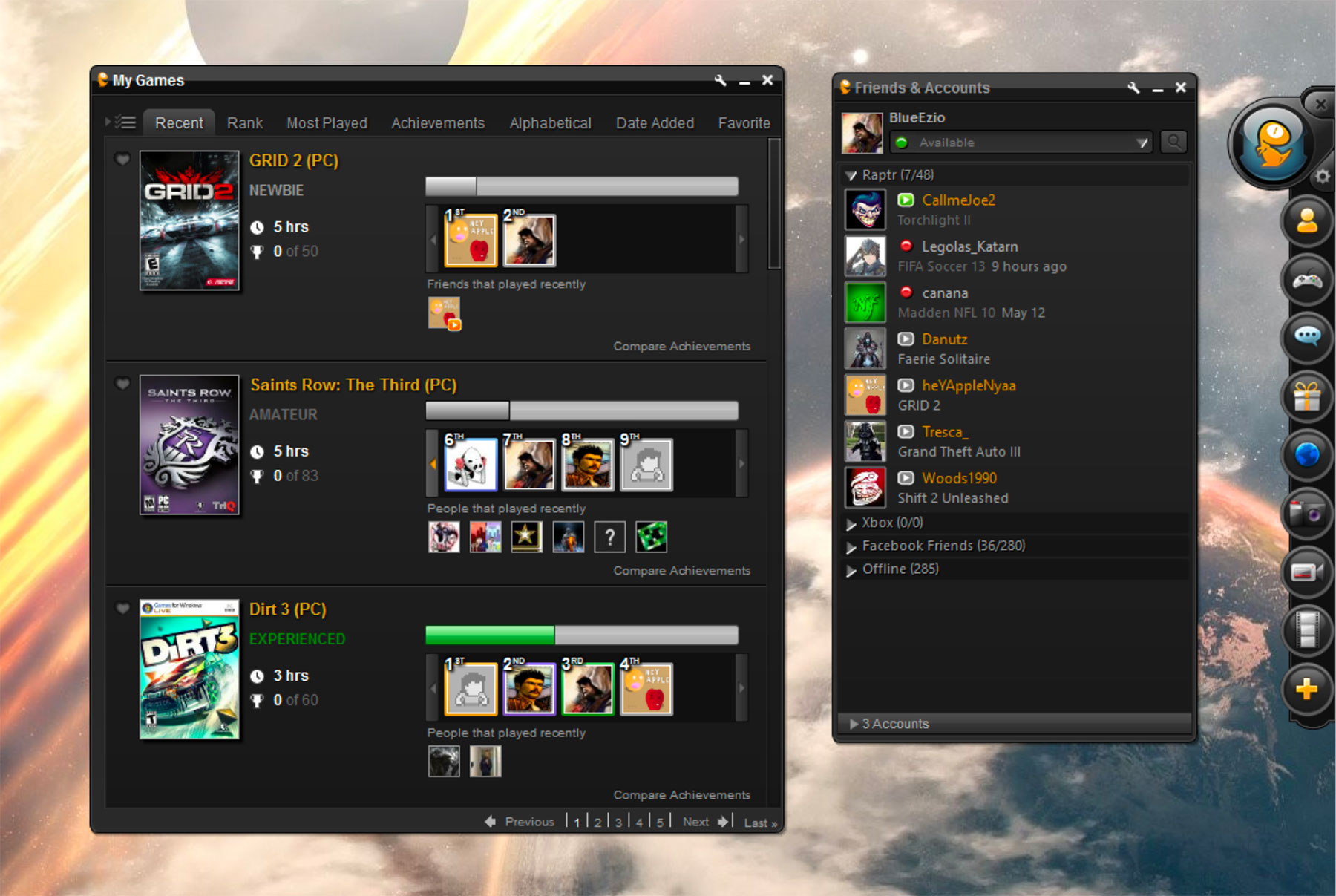Click the Minecraft creeper avatar under Saints Row
Viewport: 1336px width, 896px height.
tap(651, 537)
